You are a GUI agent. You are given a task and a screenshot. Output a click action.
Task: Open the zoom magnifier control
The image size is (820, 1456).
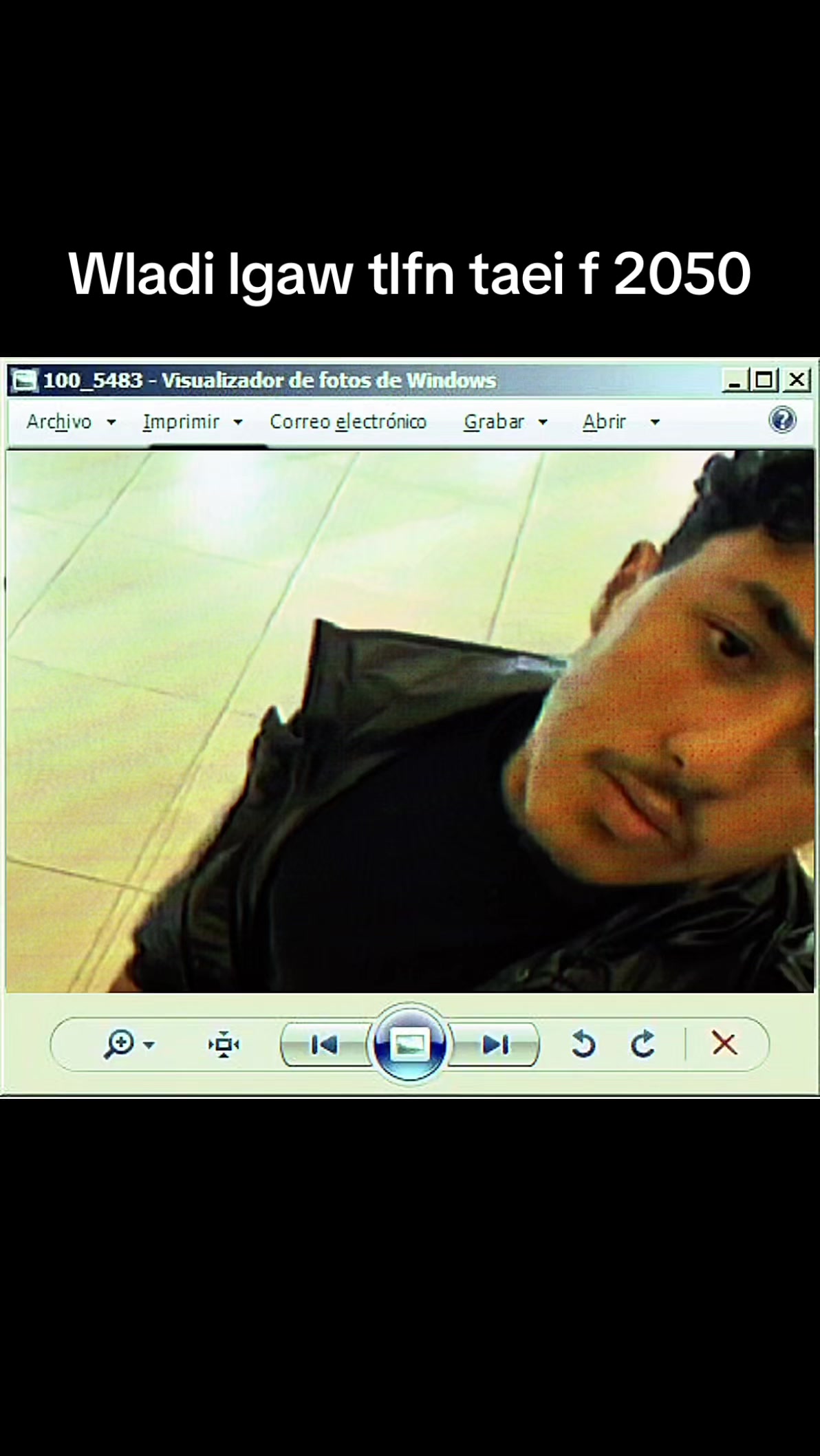coord(119,1045)
